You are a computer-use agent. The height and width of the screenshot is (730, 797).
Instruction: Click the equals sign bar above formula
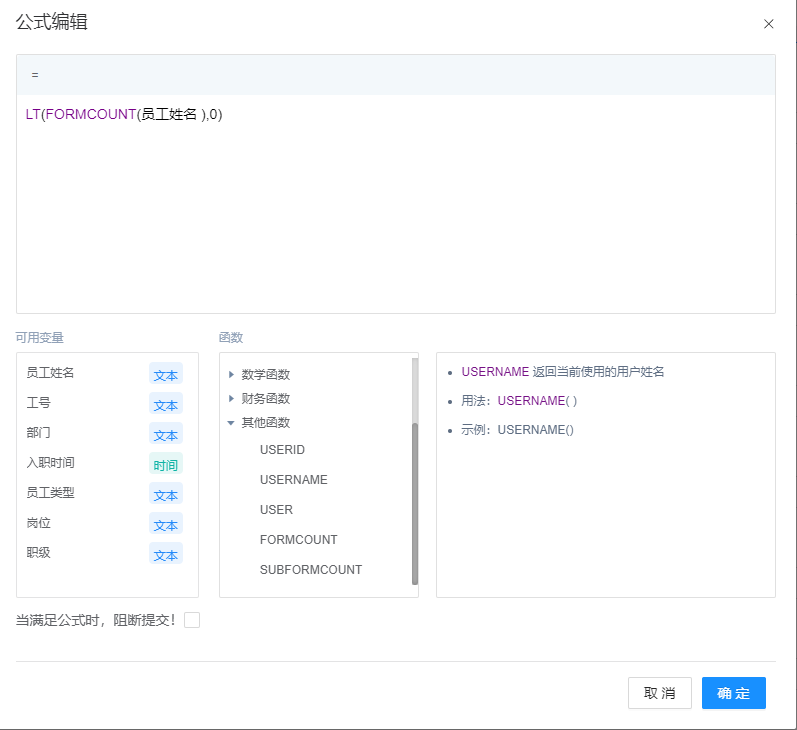click(x=395, y=75)
